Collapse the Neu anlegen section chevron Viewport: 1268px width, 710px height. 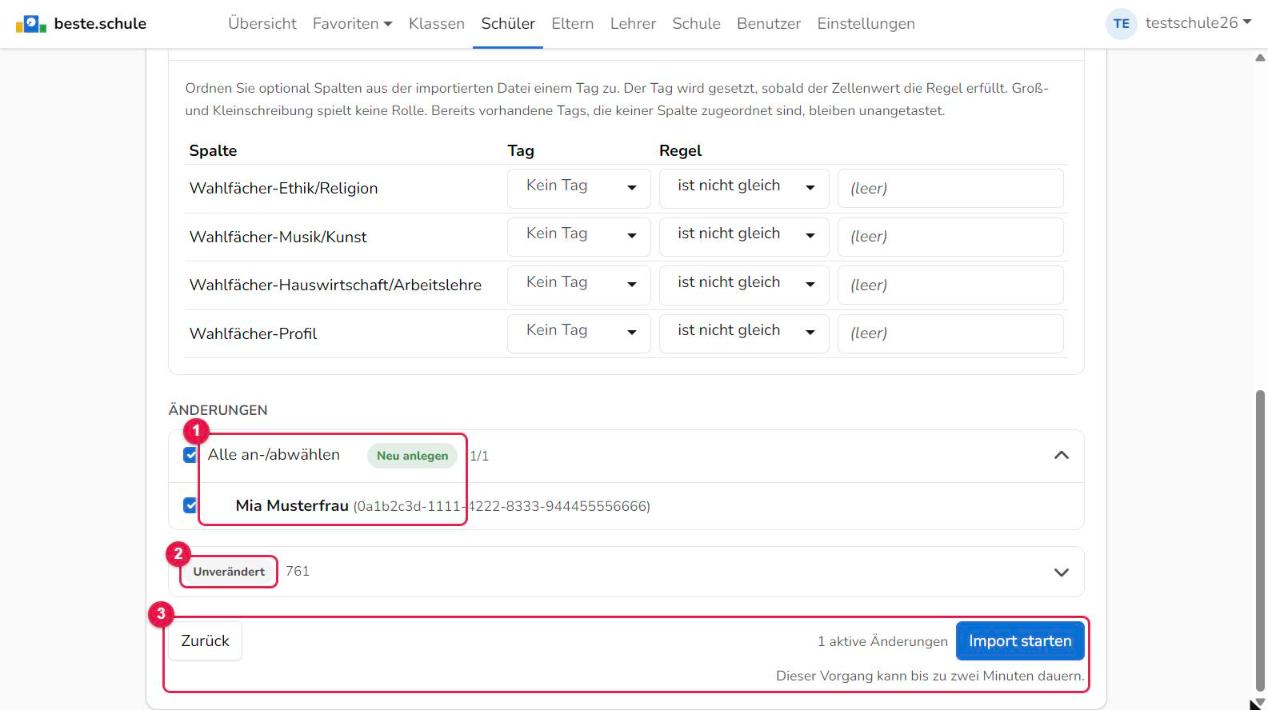1062,456
